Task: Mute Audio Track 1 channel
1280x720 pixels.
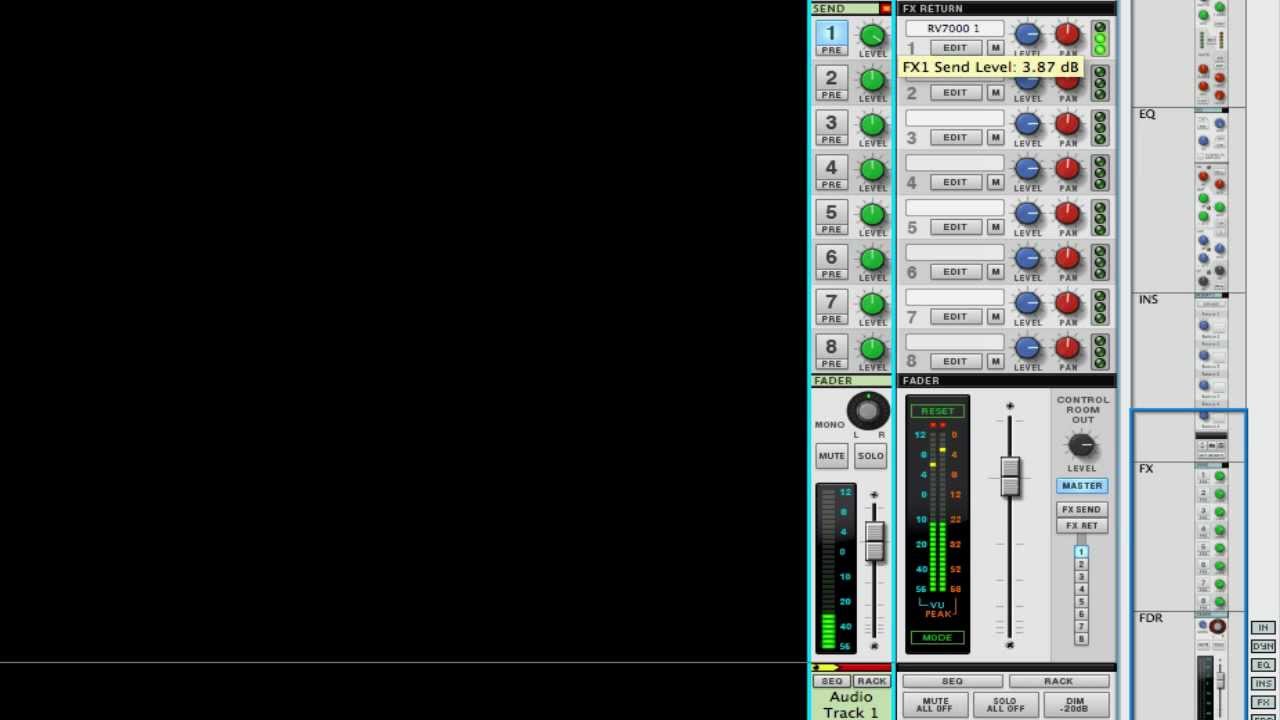Action: coord(832,456)
